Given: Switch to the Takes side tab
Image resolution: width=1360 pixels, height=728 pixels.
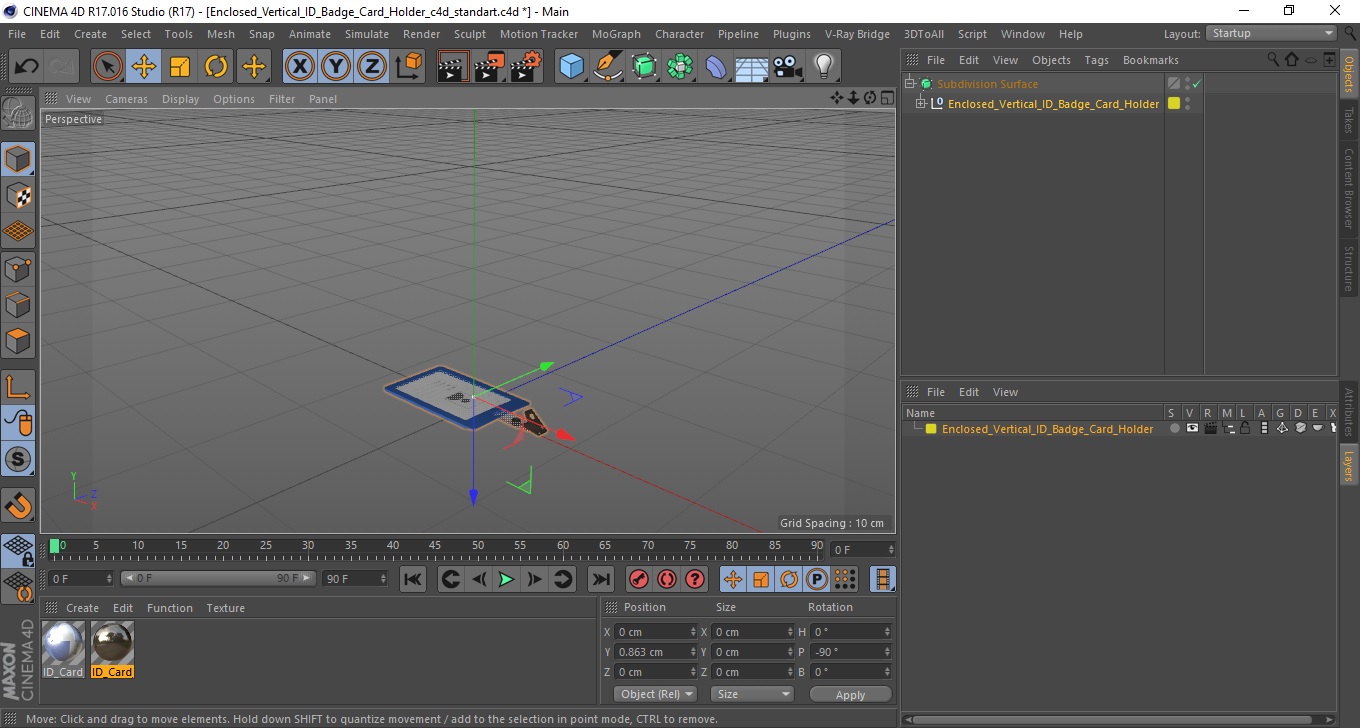Looking at the screenshot, I should click(x=1349, y=120).
